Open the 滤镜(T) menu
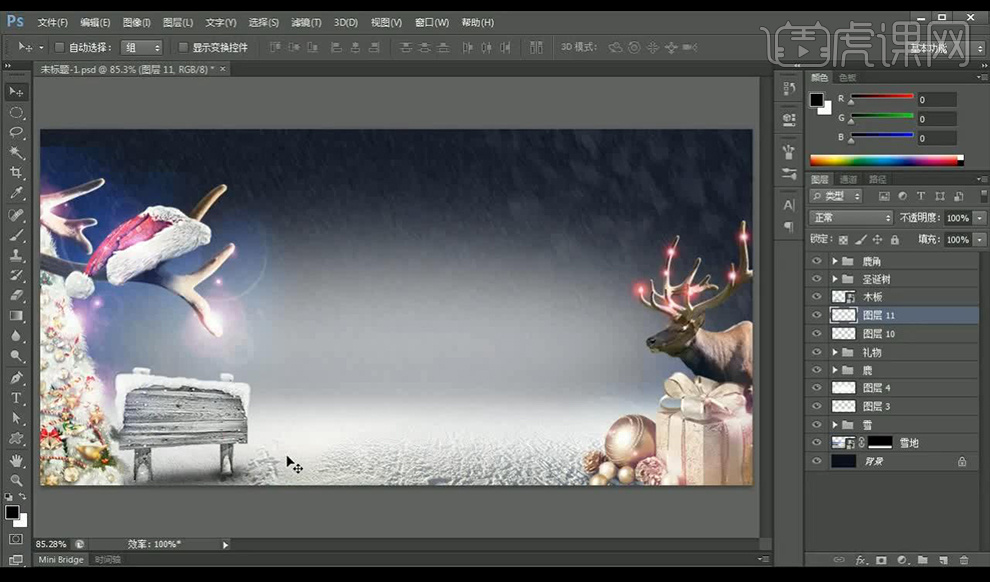The image size is (990, 582). (x=306, y=23)
